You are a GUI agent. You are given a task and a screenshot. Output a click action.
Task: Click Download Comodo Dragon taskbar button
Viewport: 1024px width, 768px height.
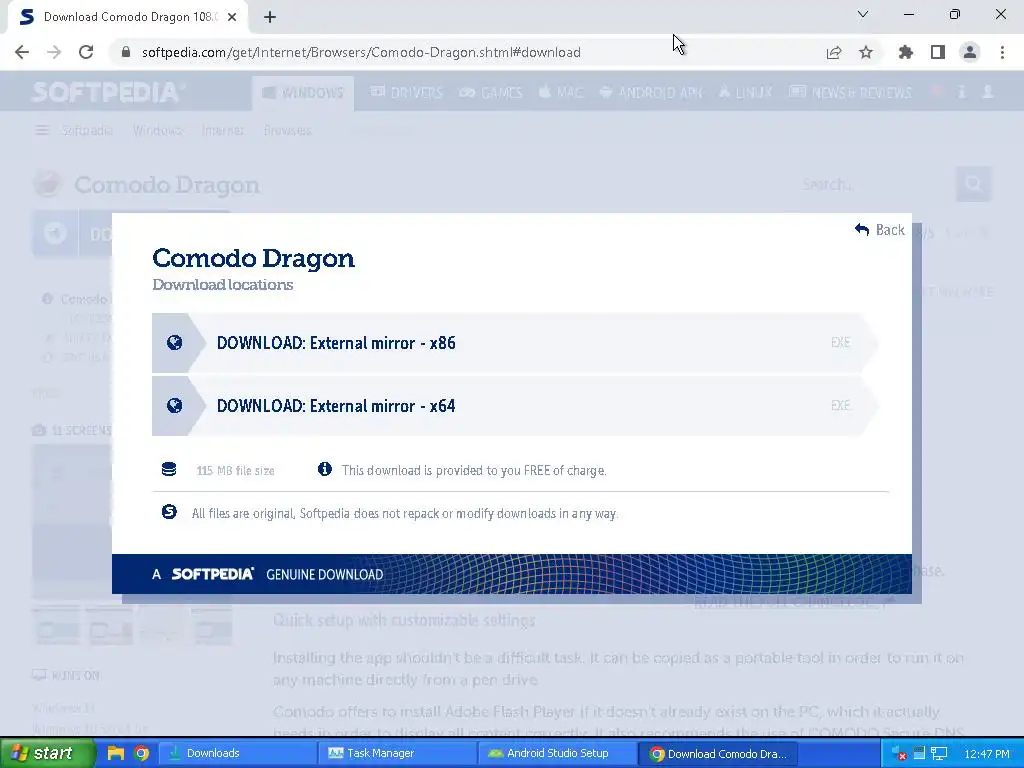pyautogui.click(x=717, y=753)
